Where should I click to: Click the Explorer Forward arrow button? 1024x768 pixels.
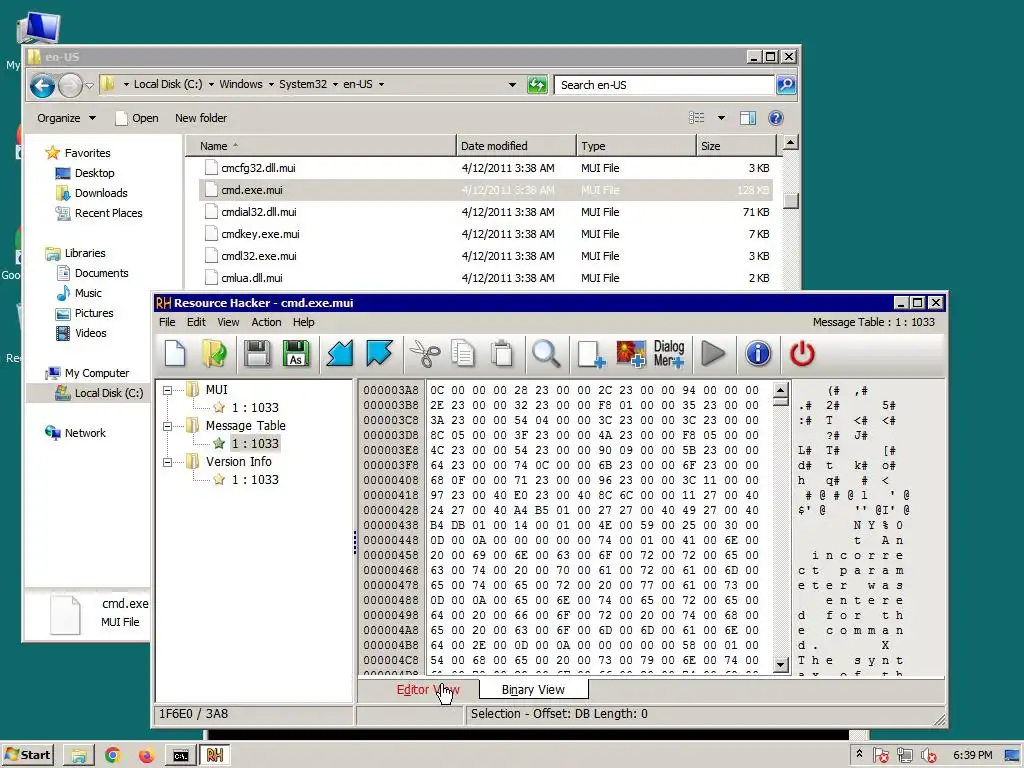(71, 85)
